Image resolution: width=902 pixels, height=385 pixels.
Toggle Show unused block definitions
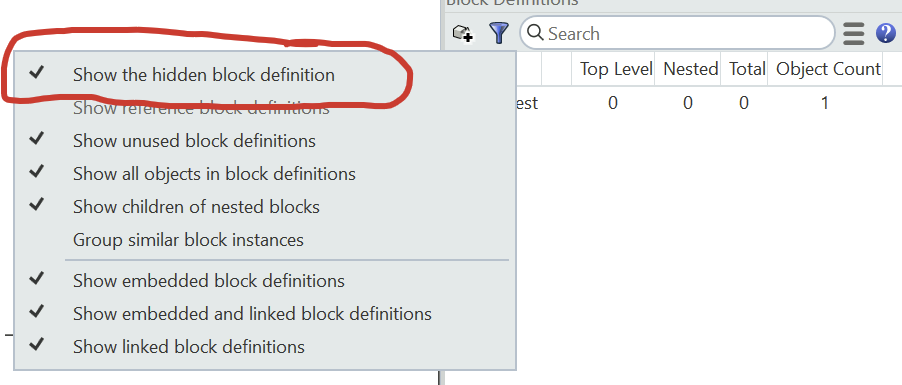point(265,141)
